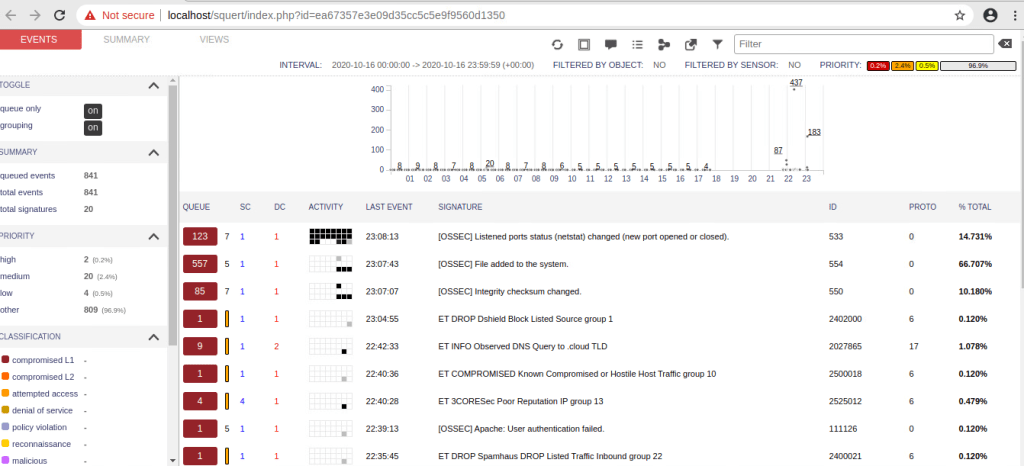Collapse the Toggle section chevron
Viewport: 1024px width, 466px height.
[x=153, y=86]
